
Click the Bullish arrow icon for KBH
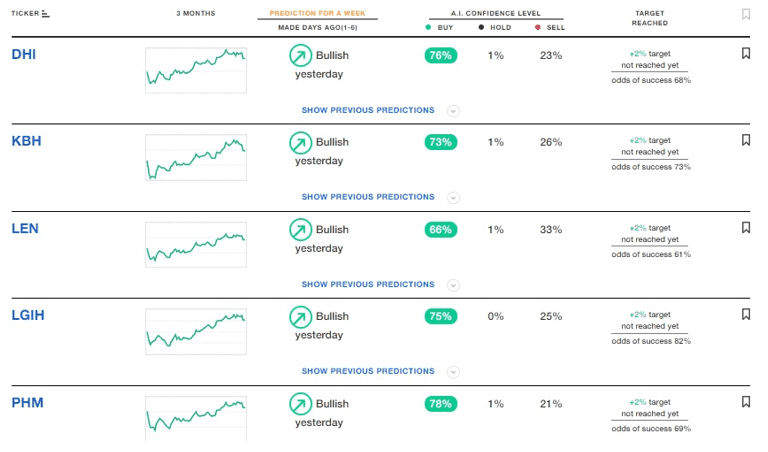[300, 143]
